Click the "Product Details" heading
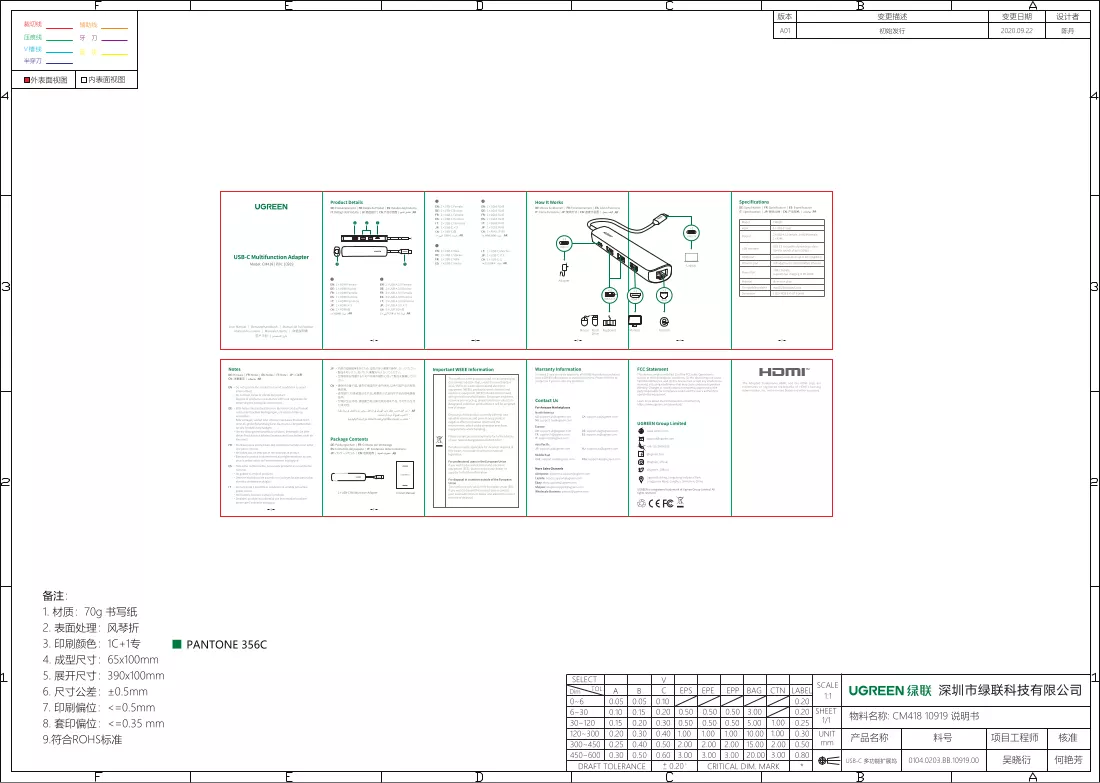This screenshot has height=783, width=1100. 347,202
